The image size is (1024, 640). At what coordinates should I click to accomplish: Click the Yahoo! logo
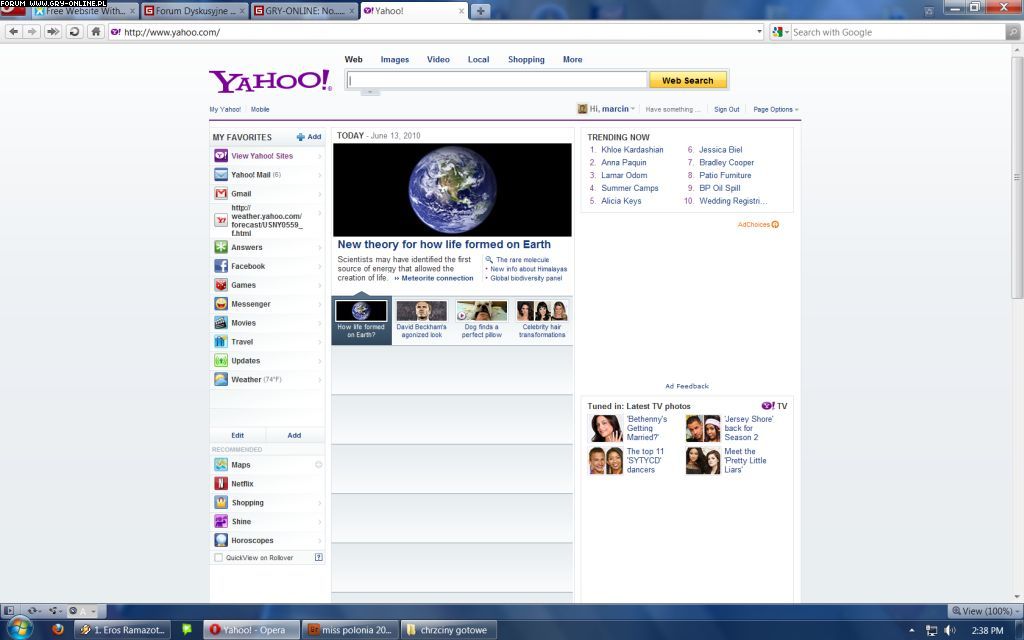pos(270,81)
